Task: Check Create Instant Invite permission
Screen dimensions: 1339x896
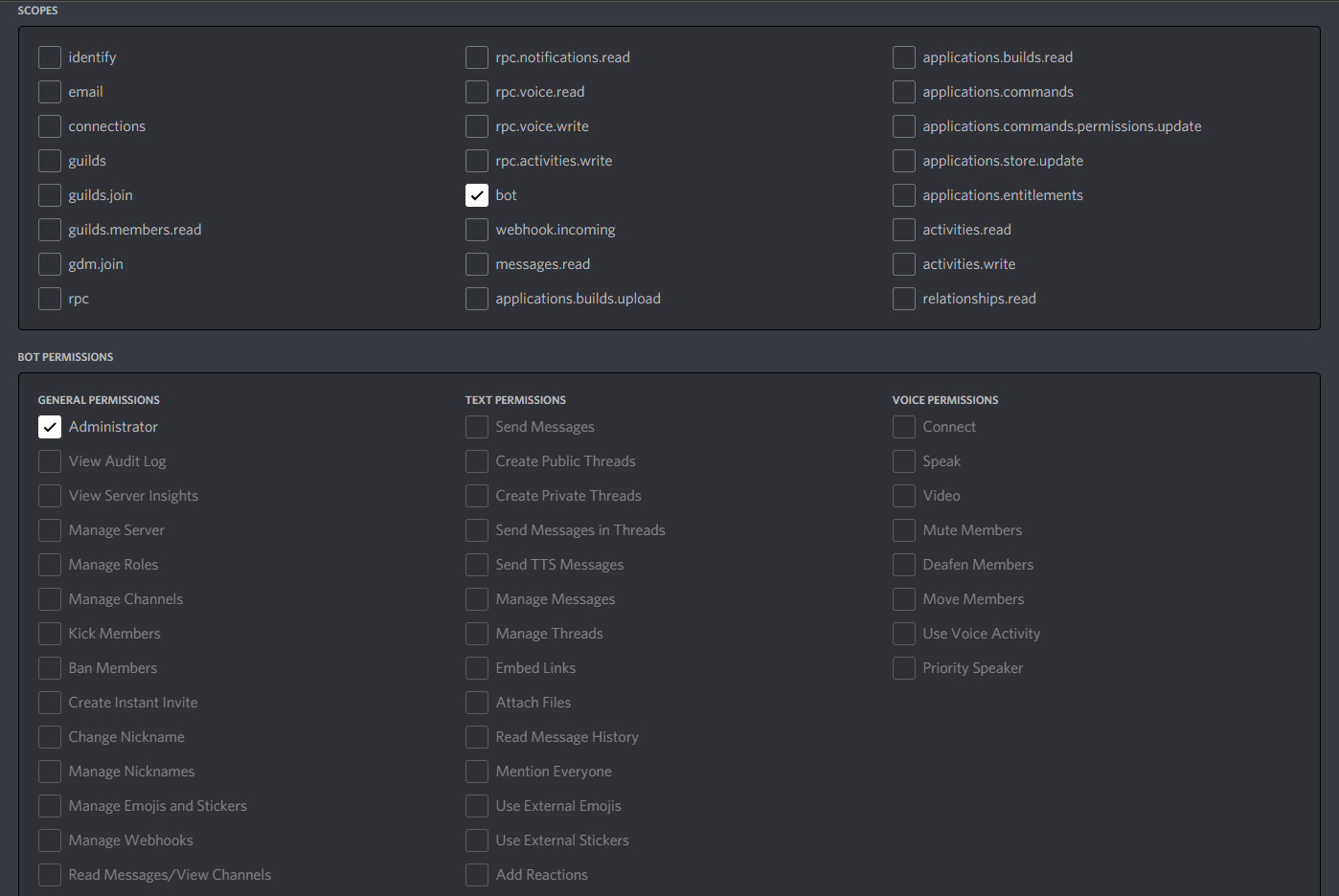Action: [50, 703]
